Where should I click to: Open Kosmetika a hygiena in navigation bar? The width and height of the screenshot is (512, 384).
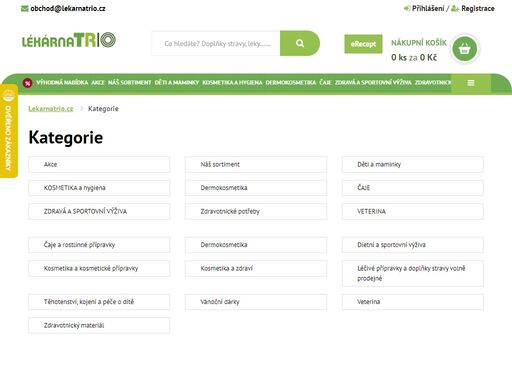coord(232,82)
